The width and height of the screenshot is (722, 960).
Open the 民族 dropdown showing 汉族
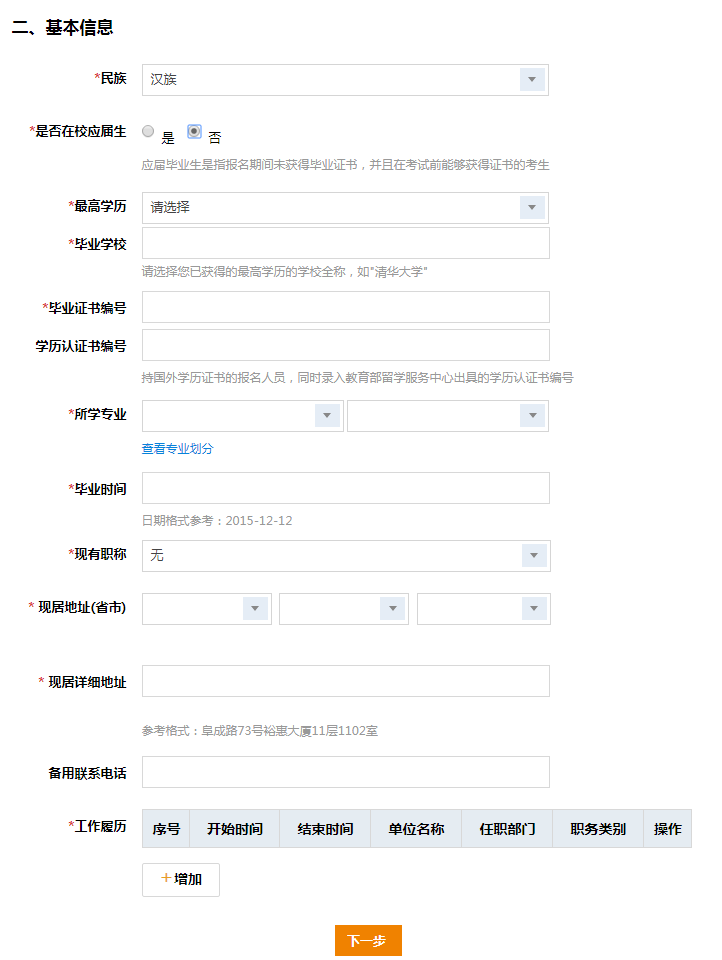[x=345, y=80]
